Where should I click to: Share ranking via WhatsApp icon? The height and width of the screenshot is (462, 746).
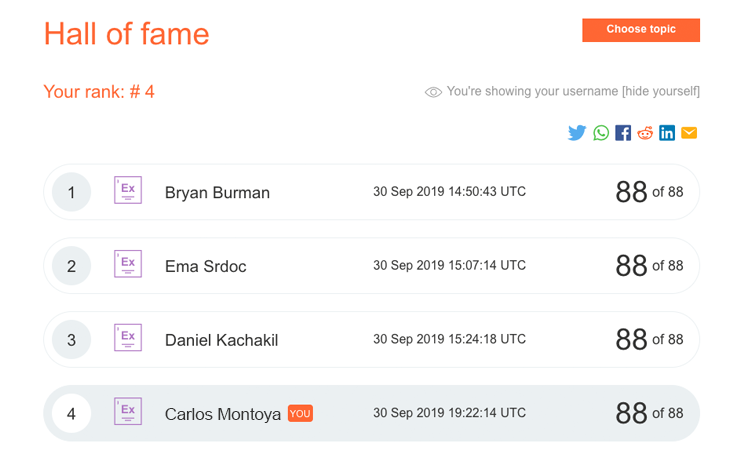point(600,133)
